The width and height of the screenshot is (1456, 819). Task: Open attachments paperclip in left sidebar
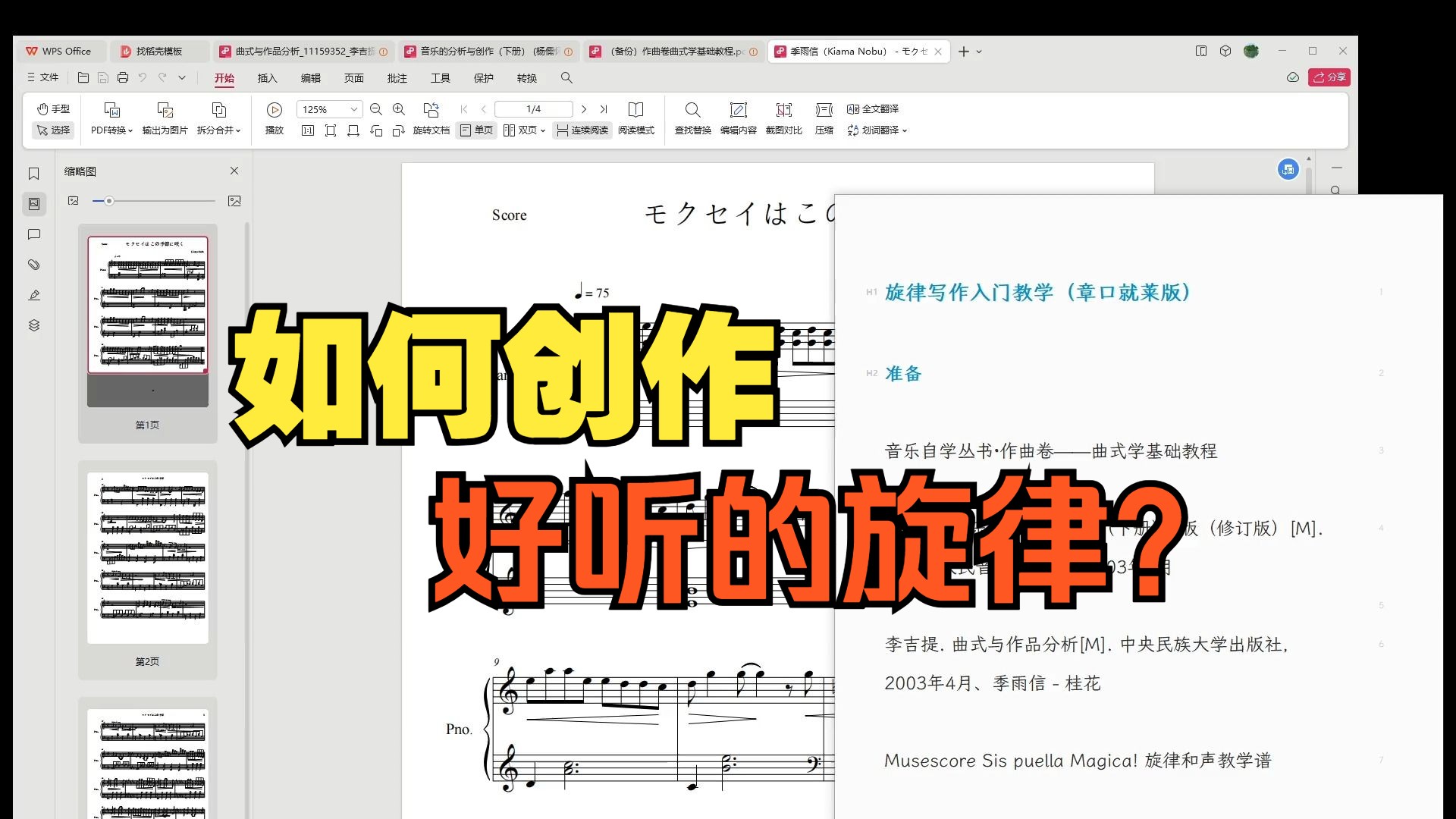(x=34, y=265)
